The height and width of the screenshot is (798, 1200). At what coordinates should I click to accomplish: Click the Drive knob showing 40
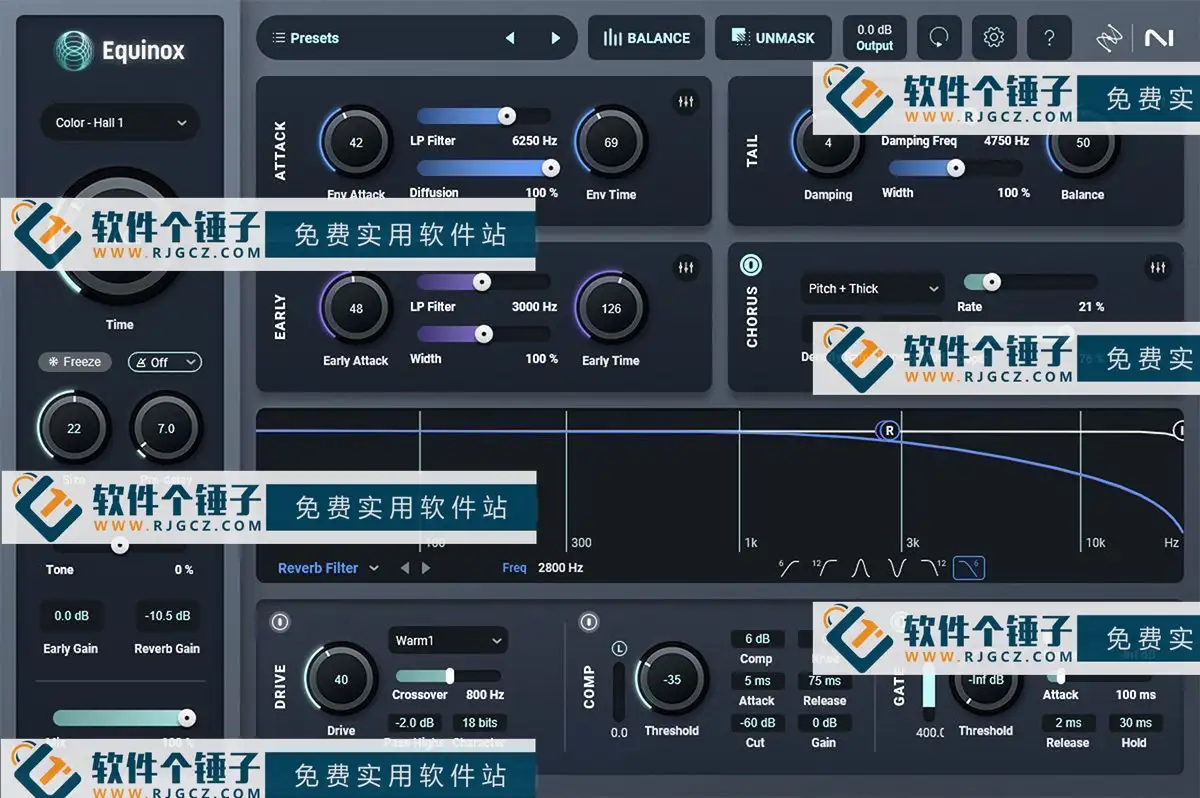341,679
